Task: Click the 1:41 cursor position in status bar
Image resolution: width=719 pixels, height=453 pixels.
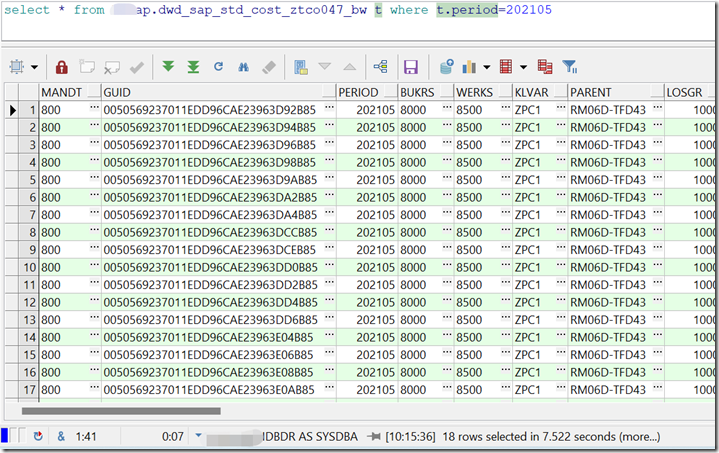Action: (86, 436)
